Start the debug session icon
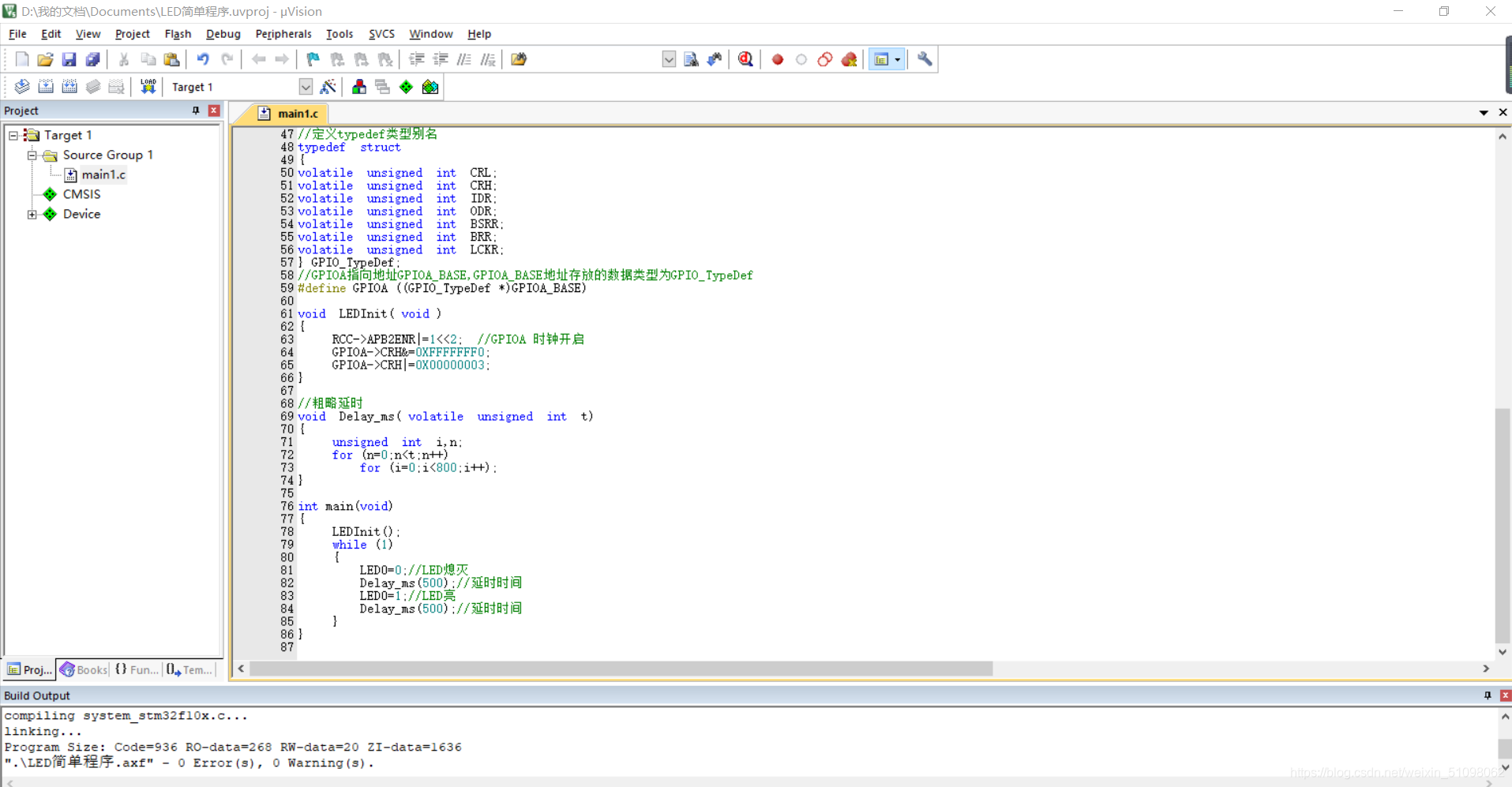Image resolution: width=1512 pixels, height=787 pixels. click(x=745, y=59)
